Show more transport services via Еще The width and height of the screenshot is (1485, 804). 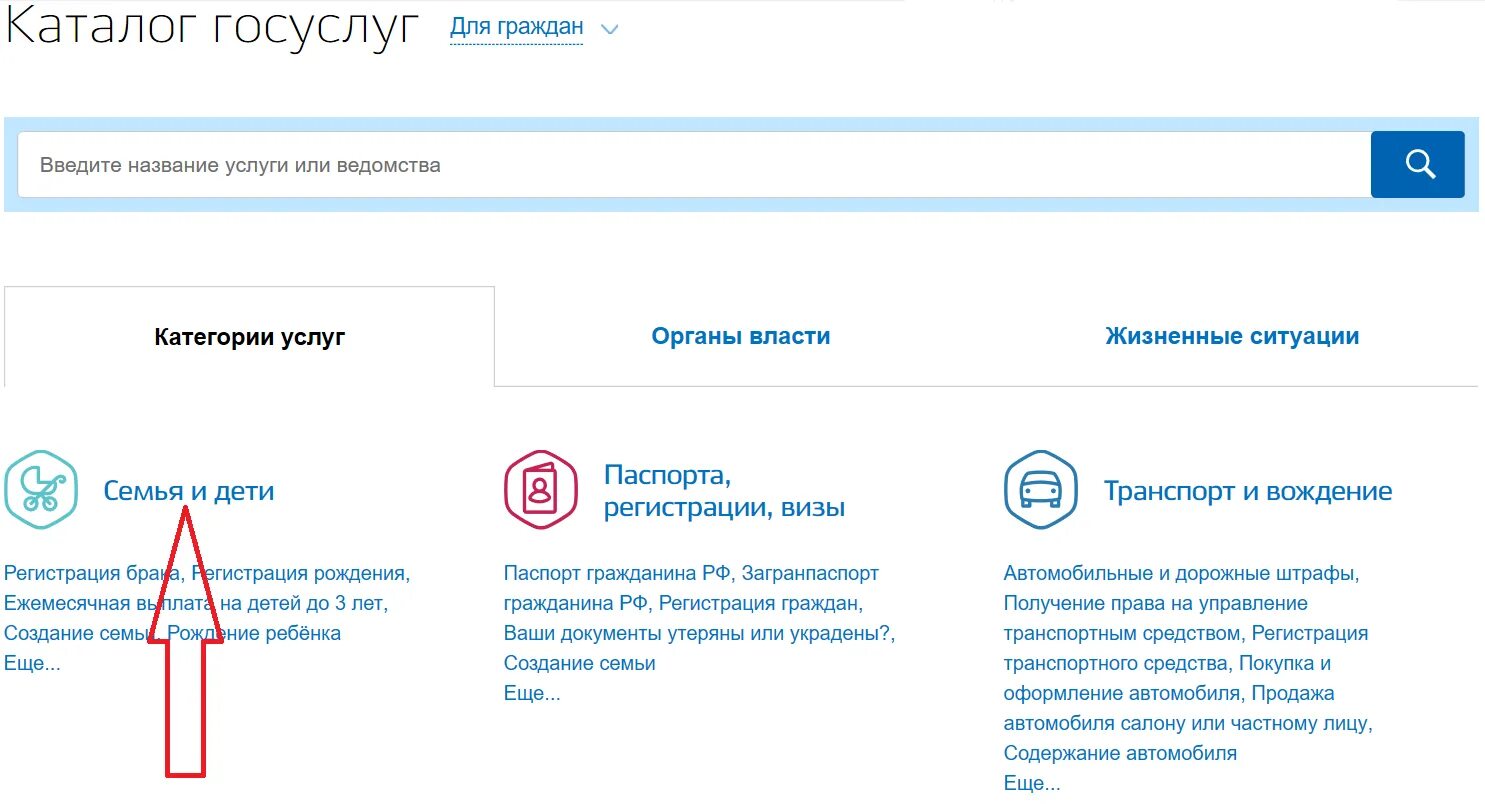(x=1032, y=784)
